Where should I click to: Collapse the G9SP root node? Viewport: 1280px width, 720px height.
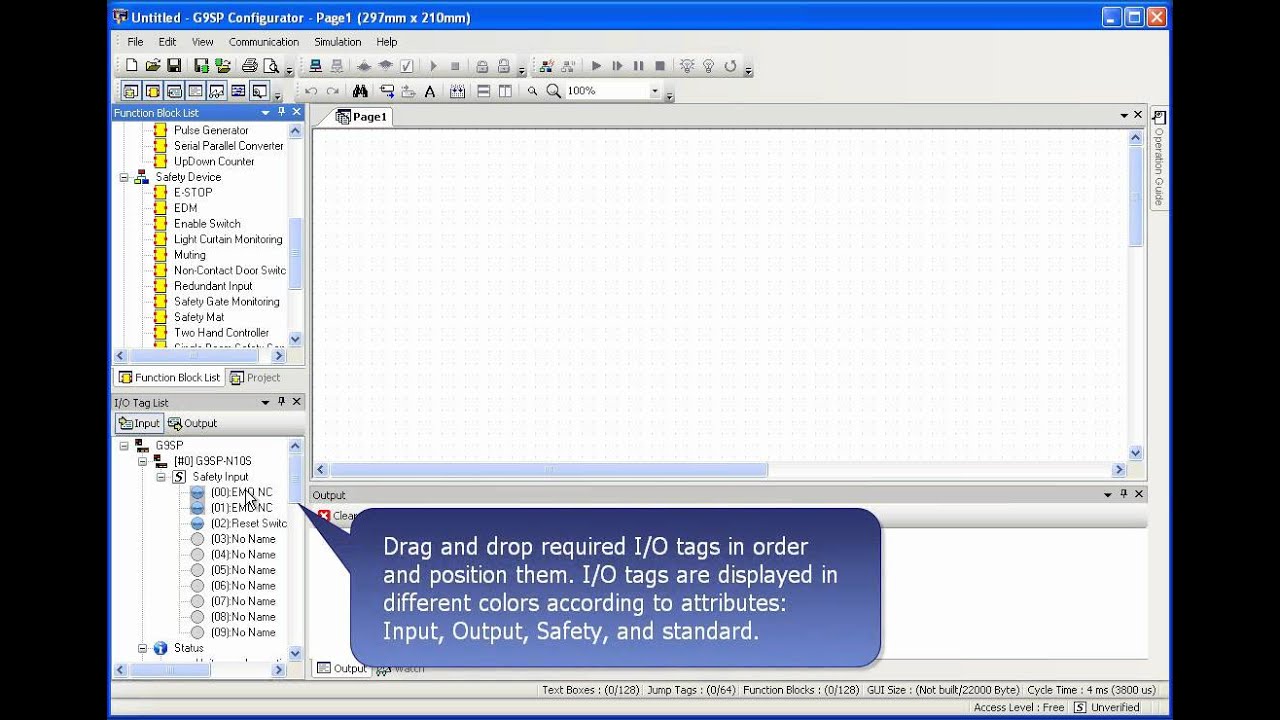click(124, 445)
